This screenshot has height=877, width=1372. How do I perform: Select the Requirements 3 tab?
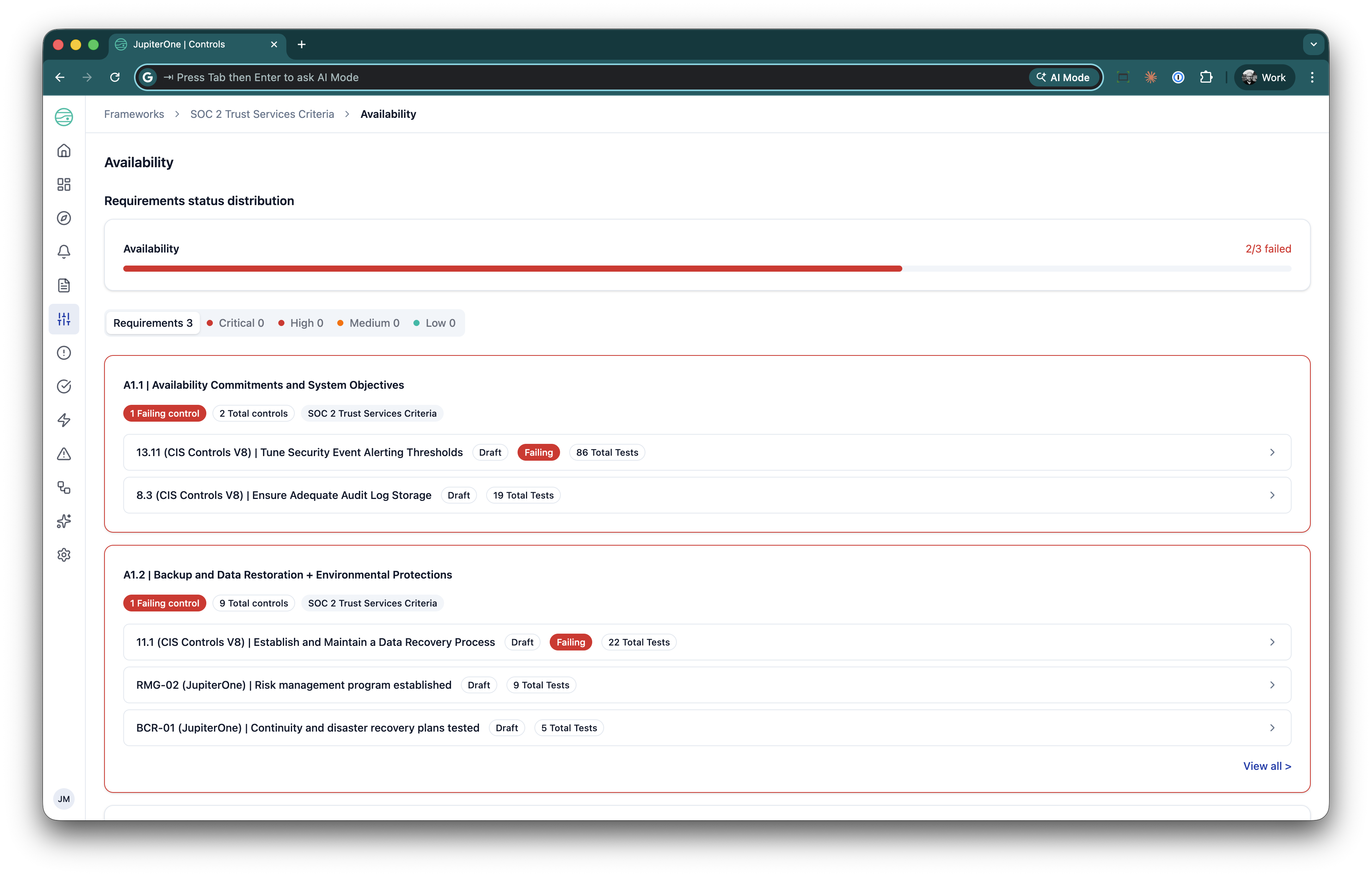[x=153, y=323]
